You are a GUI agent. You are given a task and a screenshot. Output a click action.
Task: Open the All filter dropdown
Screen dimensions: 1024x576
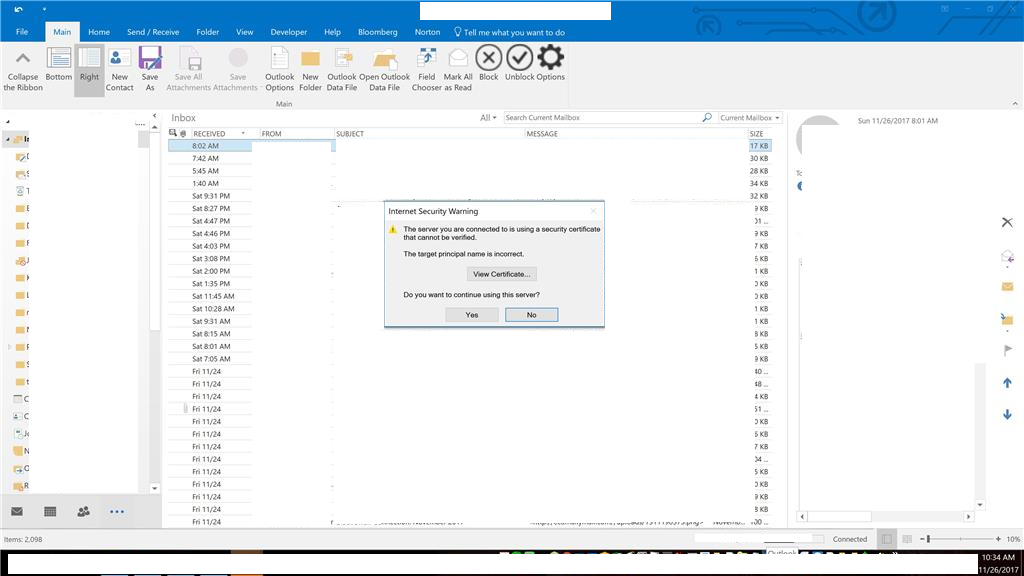pos(488,118)
